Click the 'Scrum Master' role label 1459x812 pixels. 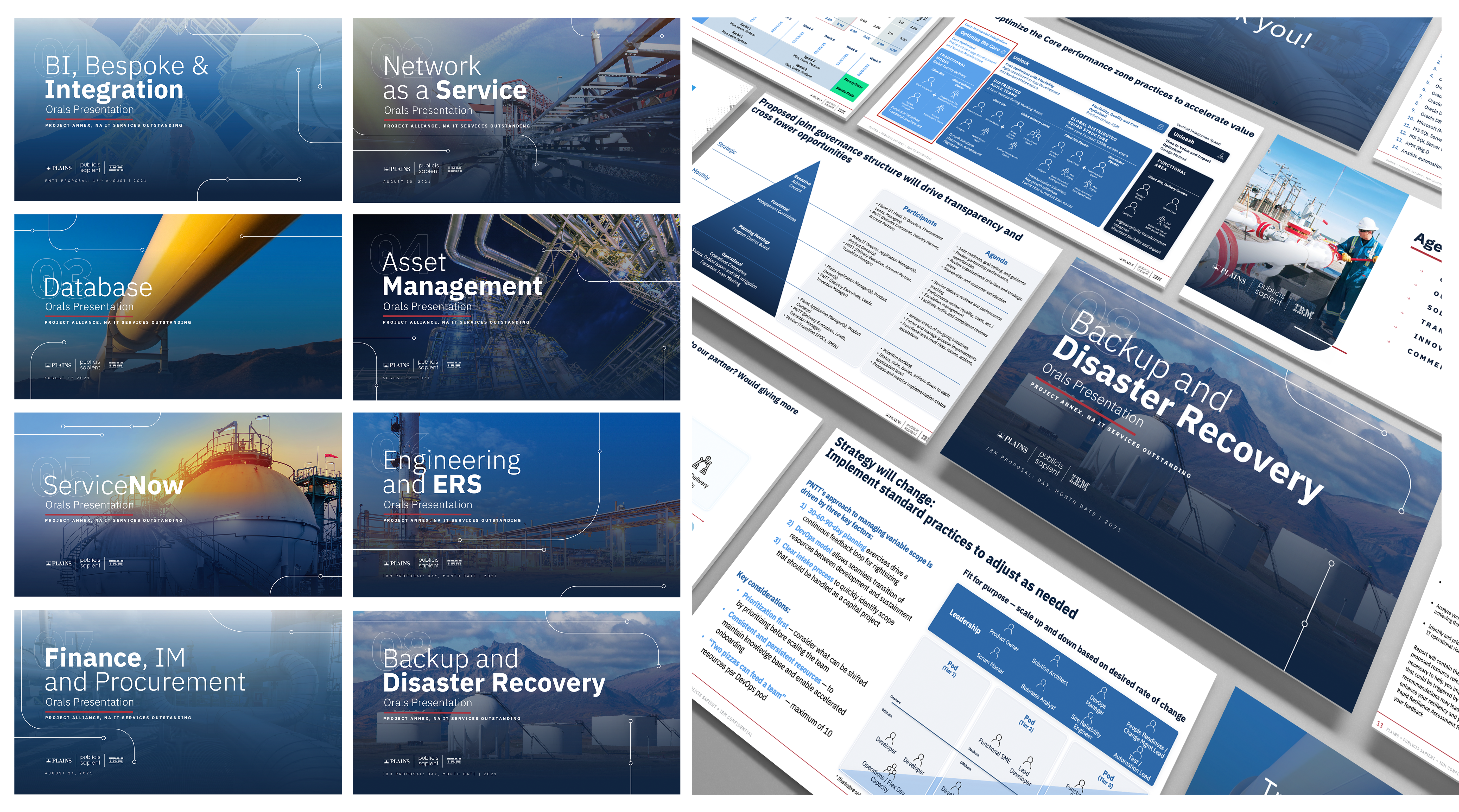point(990,663)
